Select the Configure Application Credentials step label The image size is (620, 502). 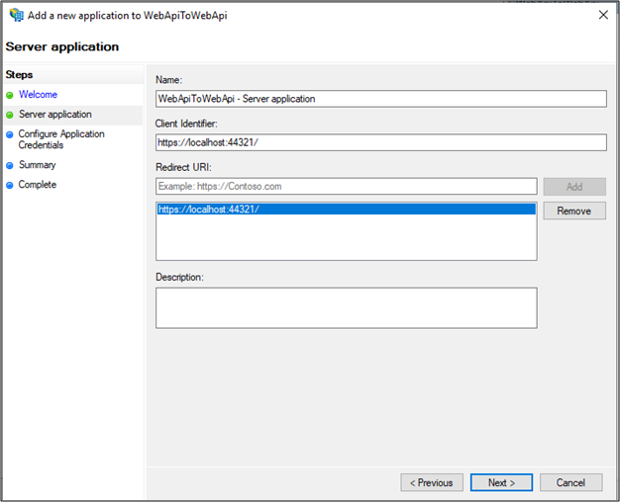pos(61,139)
